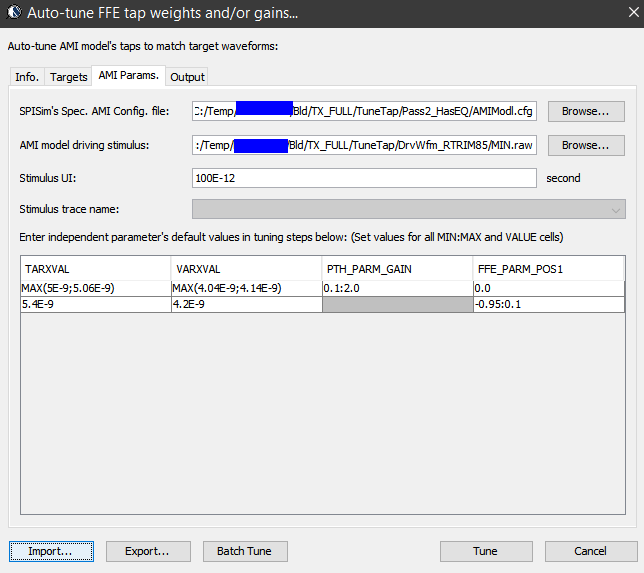644x573 pixels.
Task: Select the AMI Params. tab
Action: 128,76
